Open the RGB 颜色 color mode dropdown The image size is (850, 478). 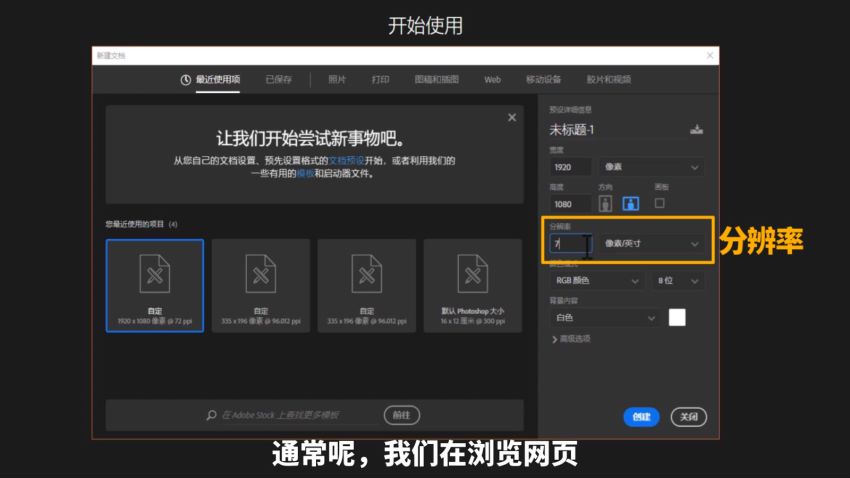pyautogui.click(x=596, y=281)
